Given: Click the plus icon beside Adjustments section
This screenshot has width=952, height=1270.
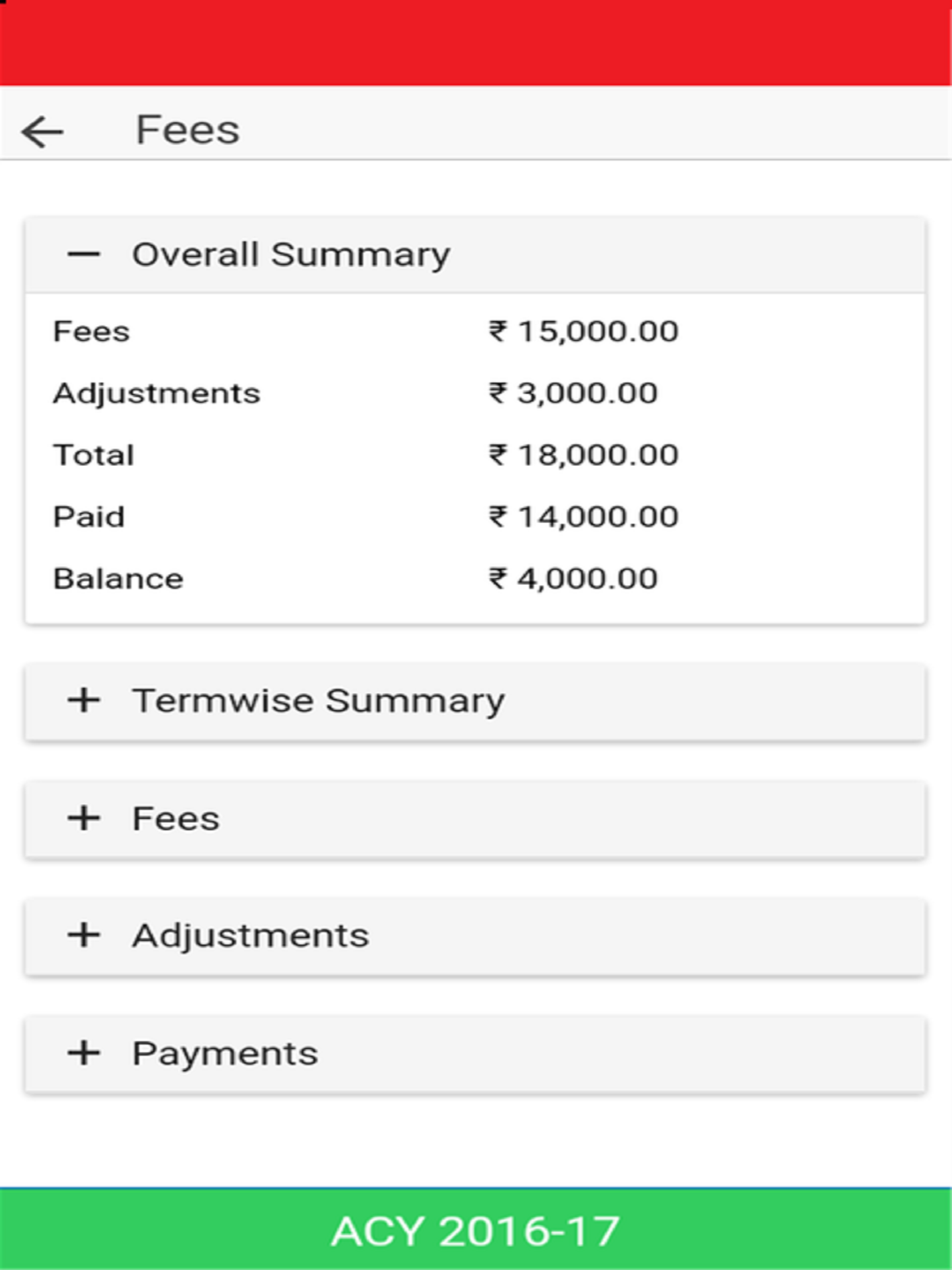Looking at the screenshot, I should point(84,935).
